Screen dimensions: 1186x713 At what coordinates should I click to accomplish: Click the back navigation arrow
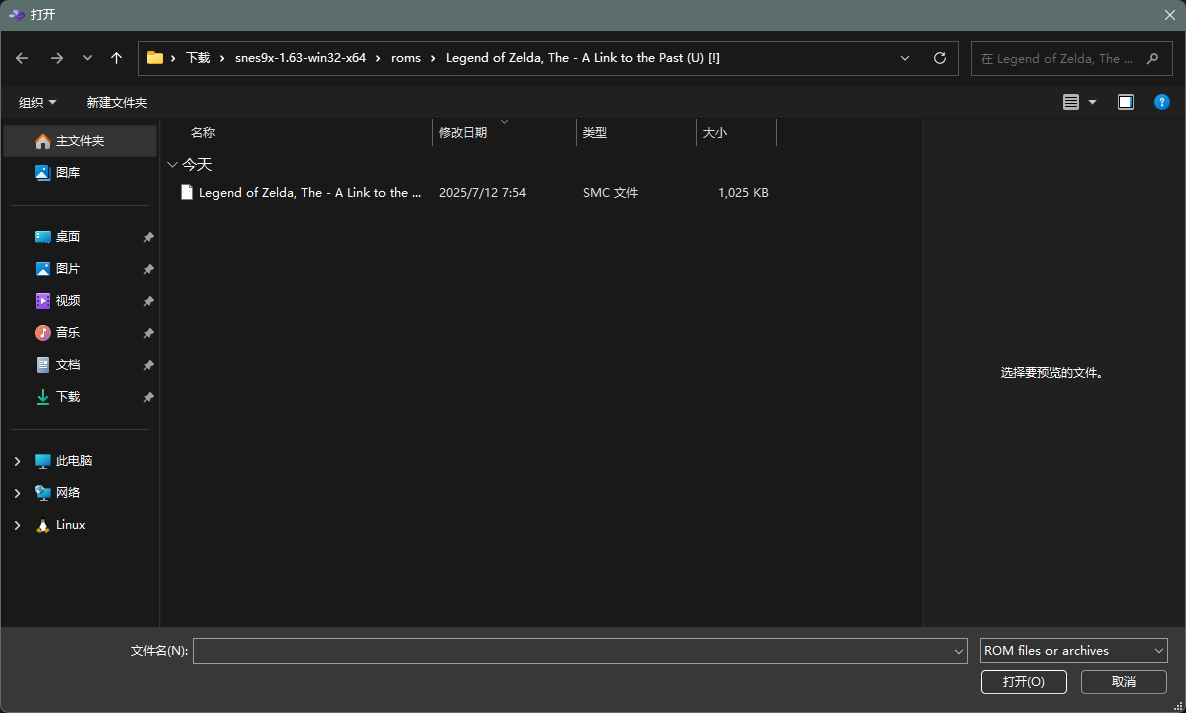[22, 58]
